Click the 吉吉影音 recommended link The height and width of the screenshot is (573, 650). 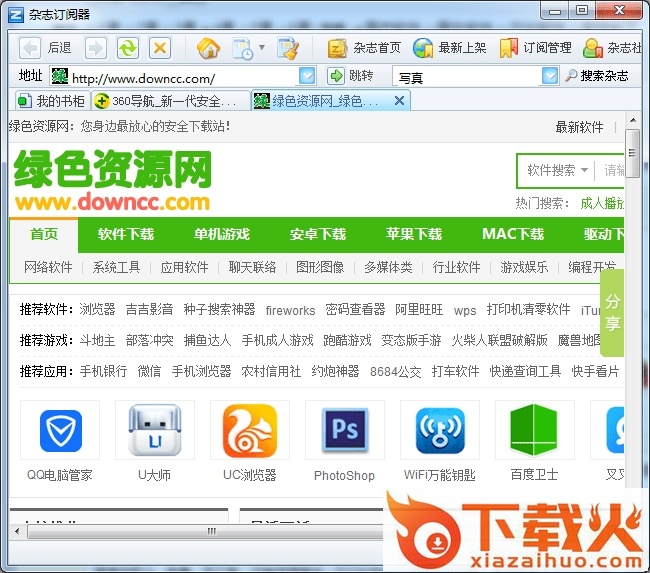coord(149,309)
